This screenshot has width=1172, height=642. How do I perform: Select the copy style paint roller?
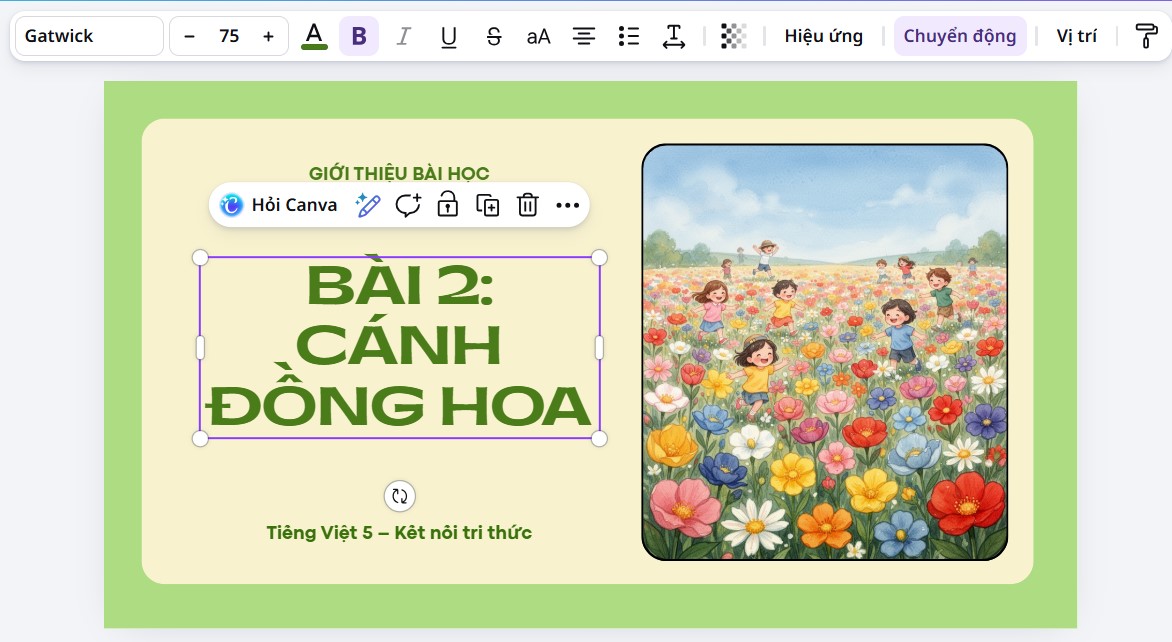(1146, 36)
